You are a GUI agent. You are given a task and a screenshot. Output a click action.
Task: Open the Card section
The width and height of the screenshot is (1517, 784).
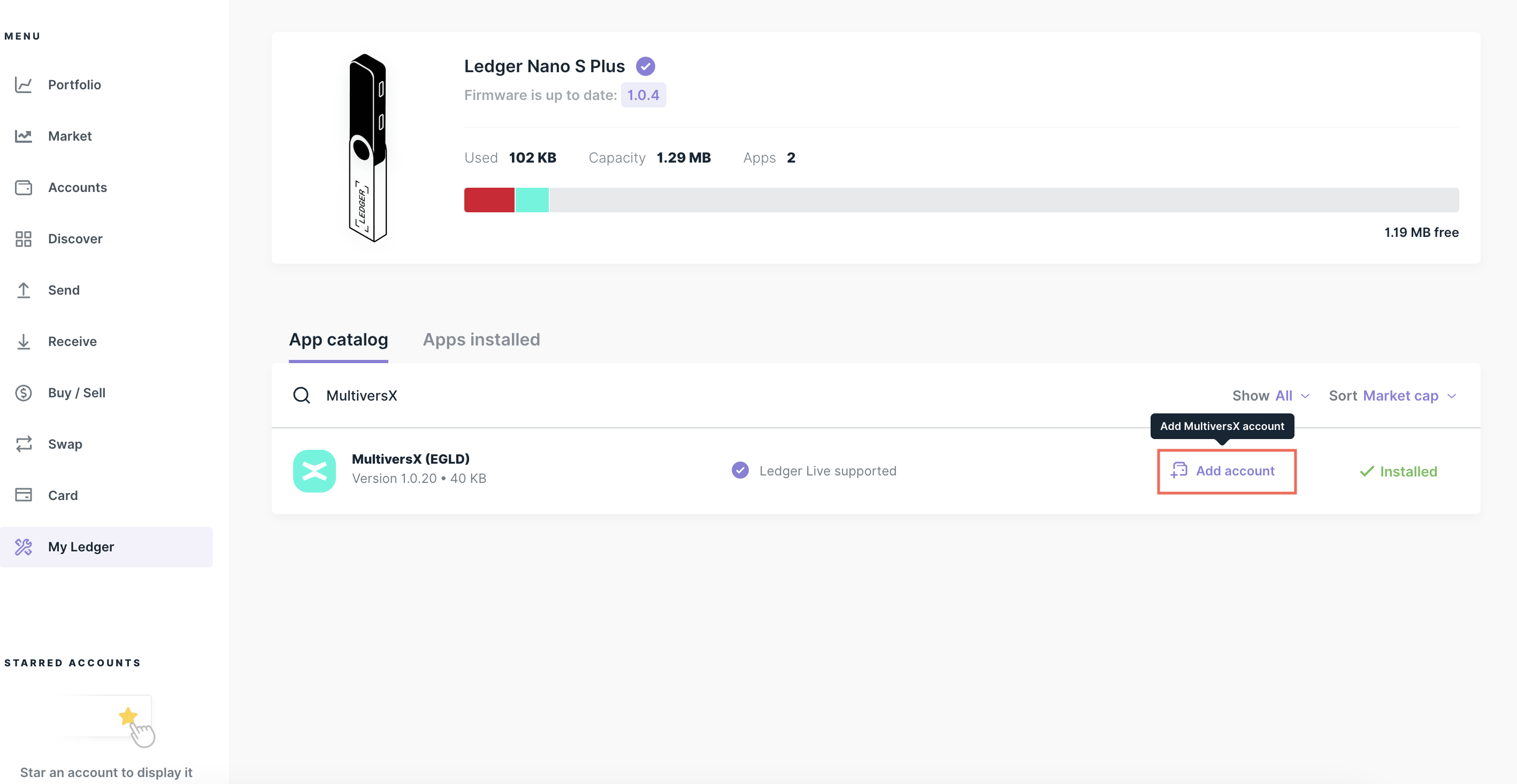63,495
